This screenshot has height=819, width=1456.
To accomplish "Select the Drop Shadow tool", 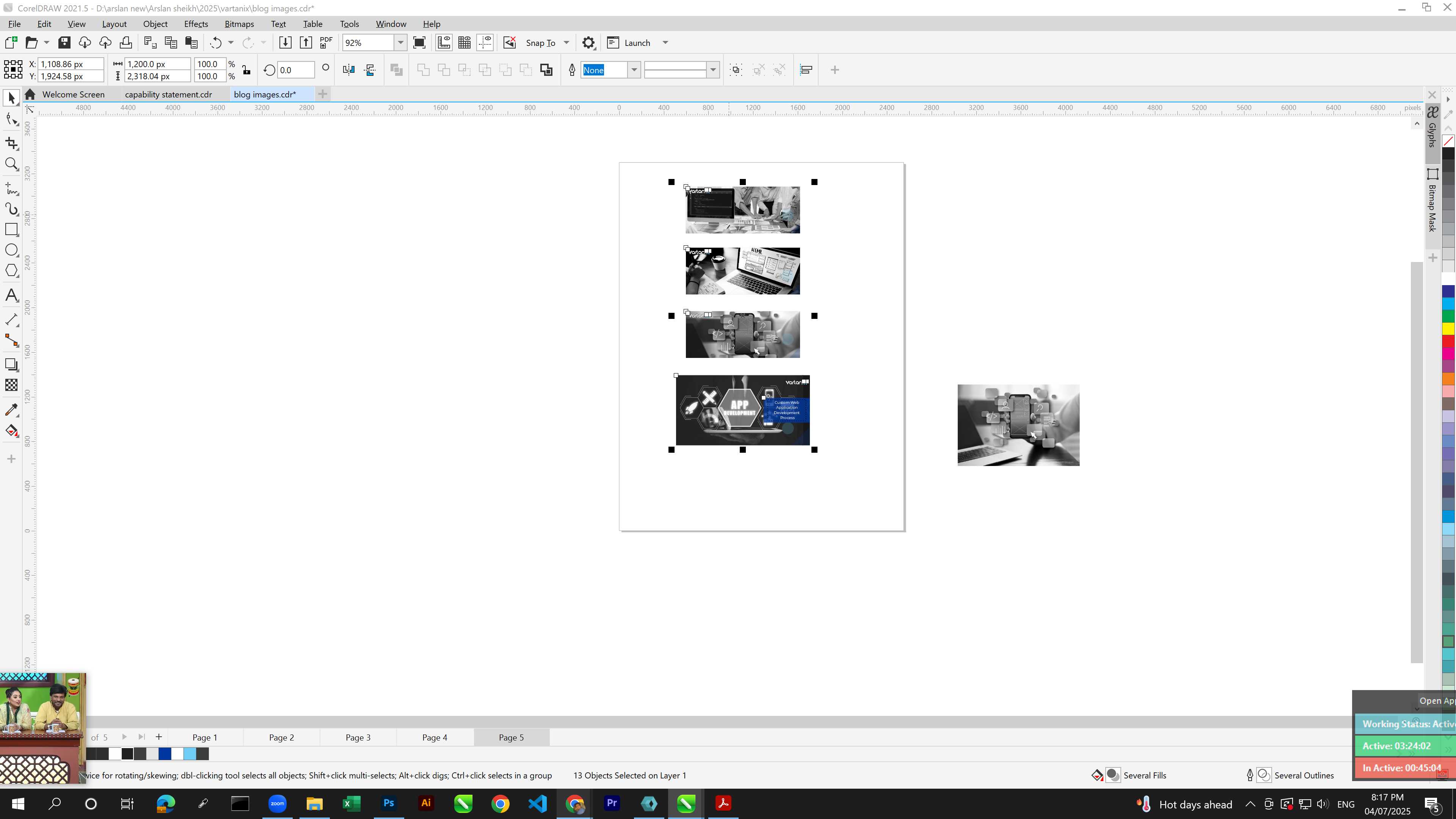I will [11, 364].
